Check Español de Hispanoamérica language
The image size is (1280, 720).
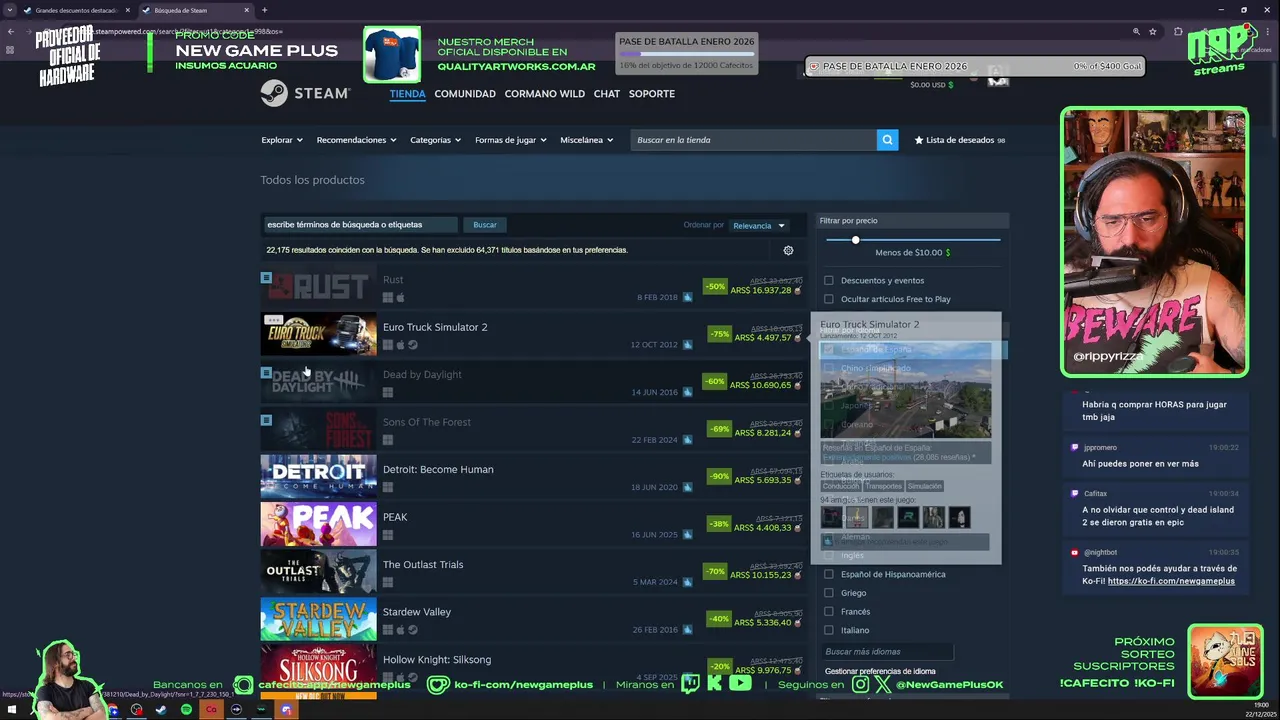(828, 574)
